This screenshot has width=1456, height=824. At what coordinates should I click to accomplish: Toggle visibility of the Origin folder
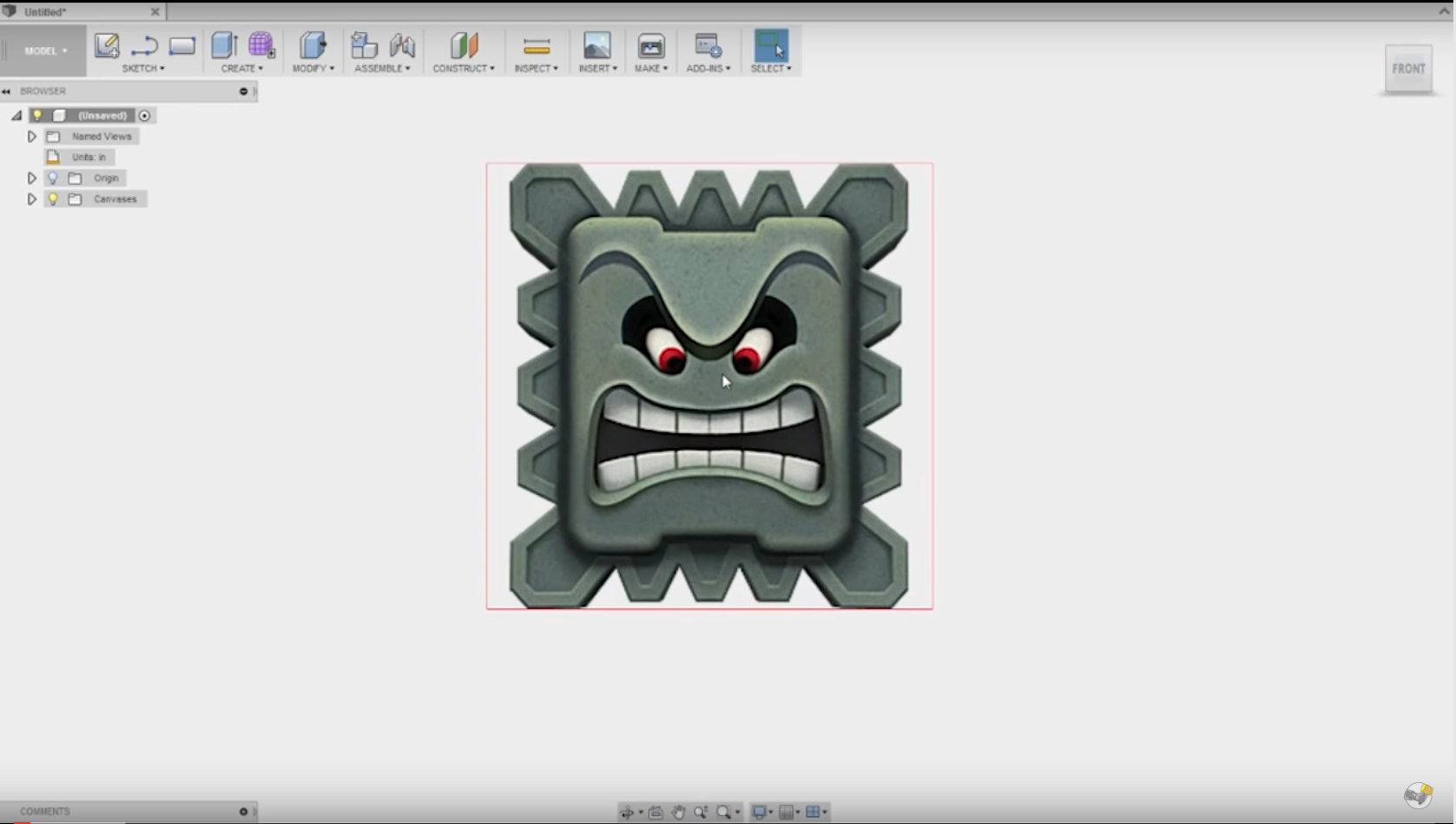pyautogui.click(x=52, y=177)
